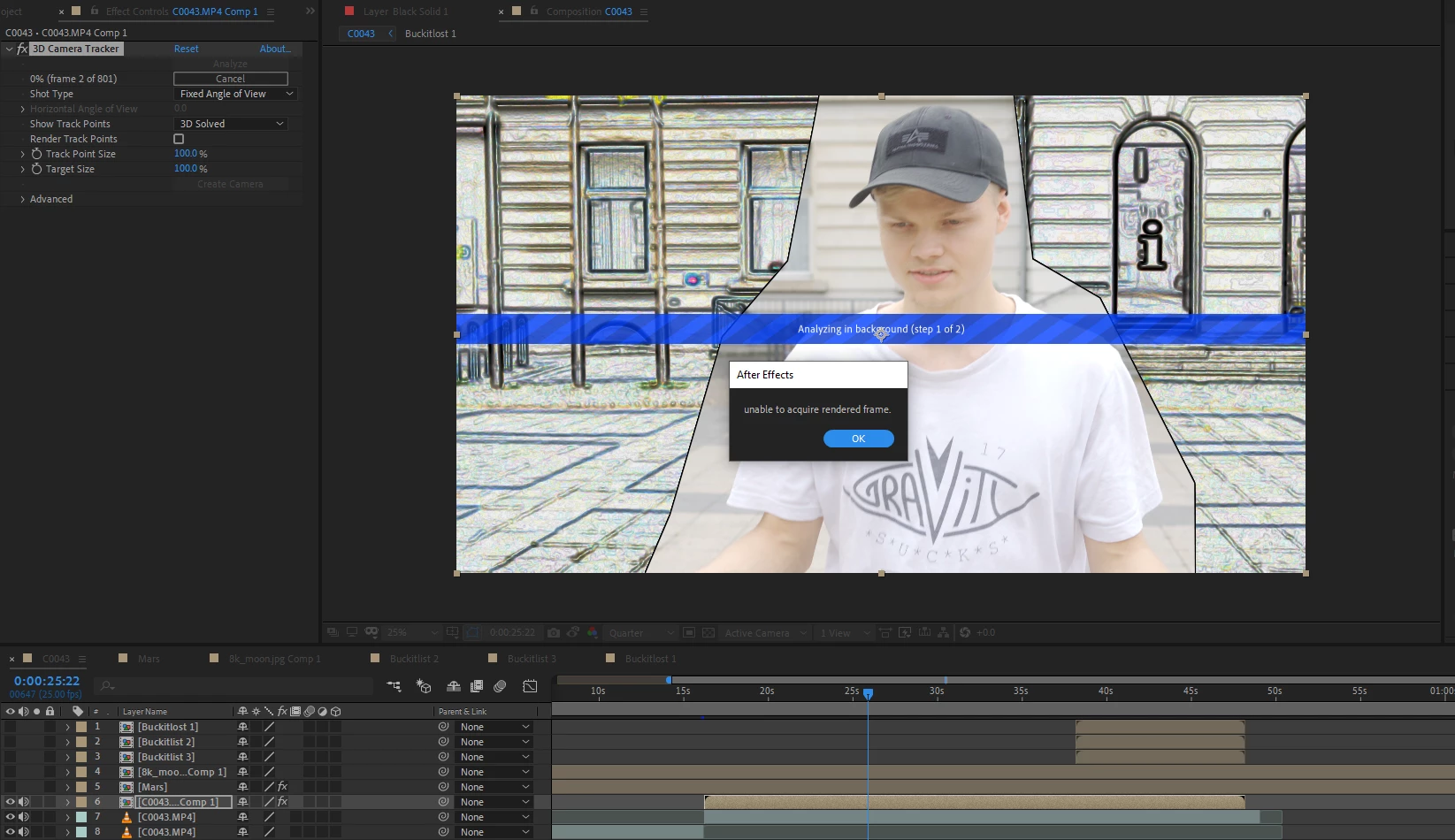Hide video of layer 8 C0043.MP4
The height and width of the screenshot is (840, 1455).
(10, 832)
